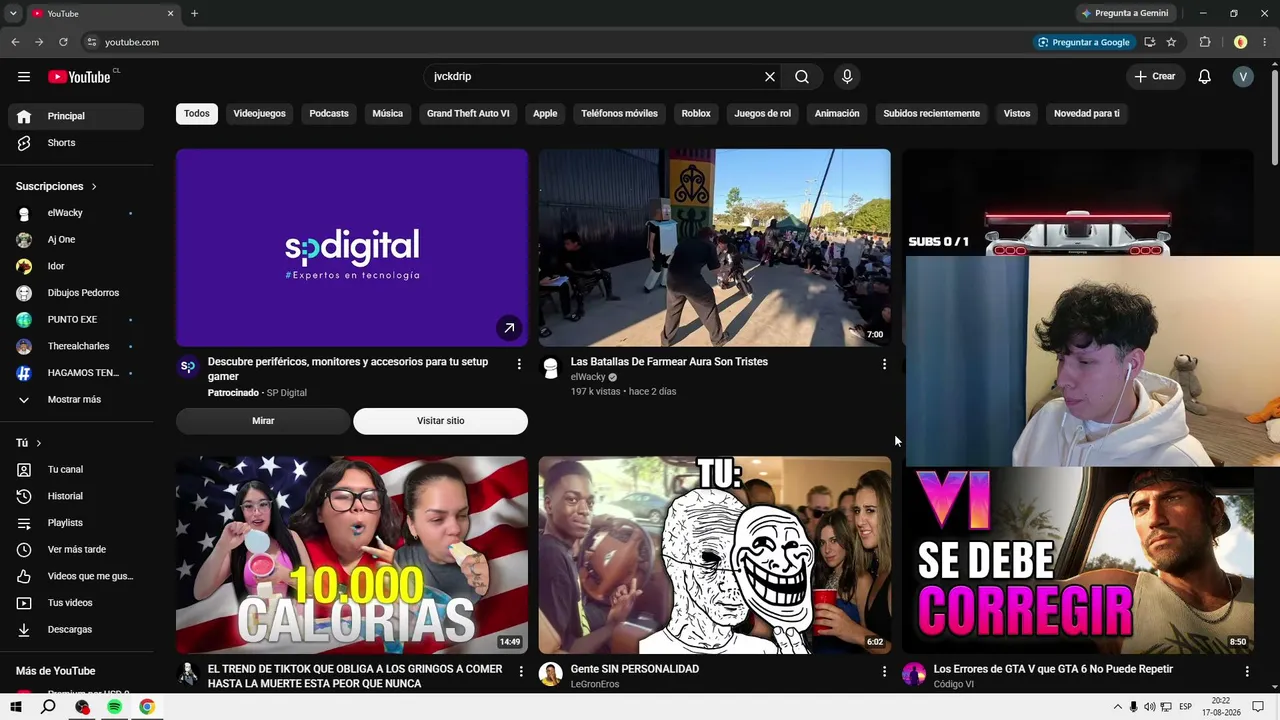Play Gente SIN PERSONALIDAD video thumbnail
The height and width of the screenshot is (720, 1280).
pyautogui.click(x=715, y=555)
